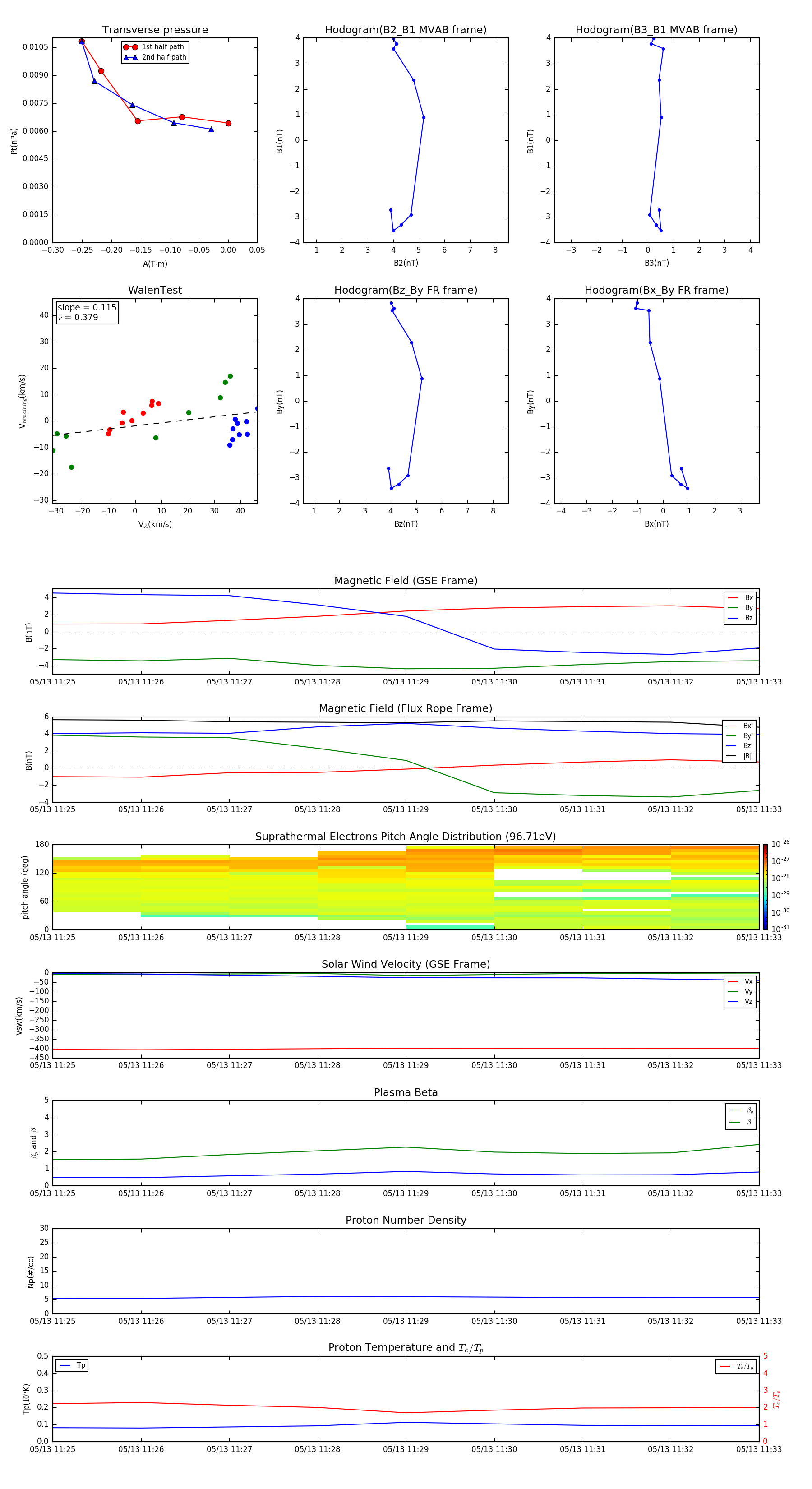Click "Bx'" in flux rope legend
The width and height of the screenshot is (812, 1489).
click(x=740, y=726)
